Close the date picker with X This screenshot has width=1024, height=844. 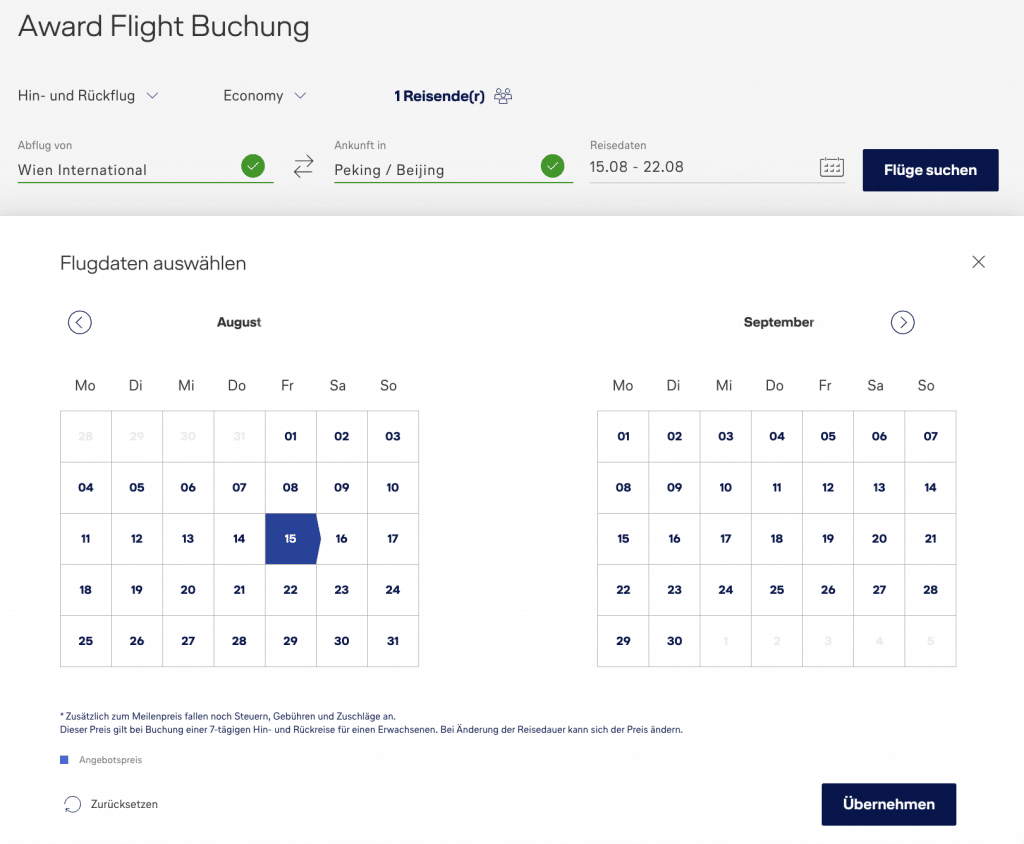tap(978, 262)
